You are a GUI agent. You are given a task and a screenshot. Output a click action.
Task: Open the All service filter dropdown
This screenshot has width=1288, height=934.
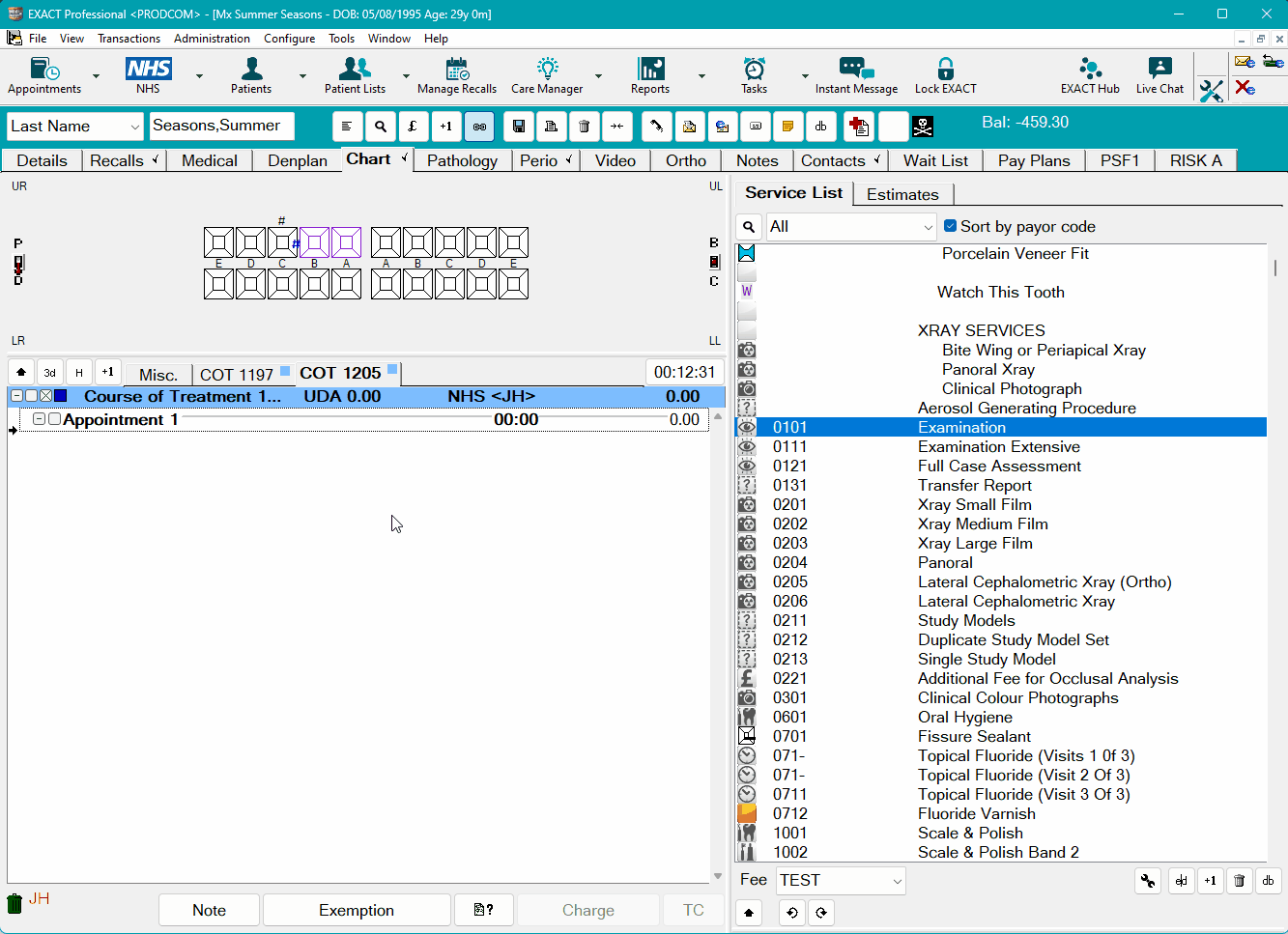tap(928, 227)
